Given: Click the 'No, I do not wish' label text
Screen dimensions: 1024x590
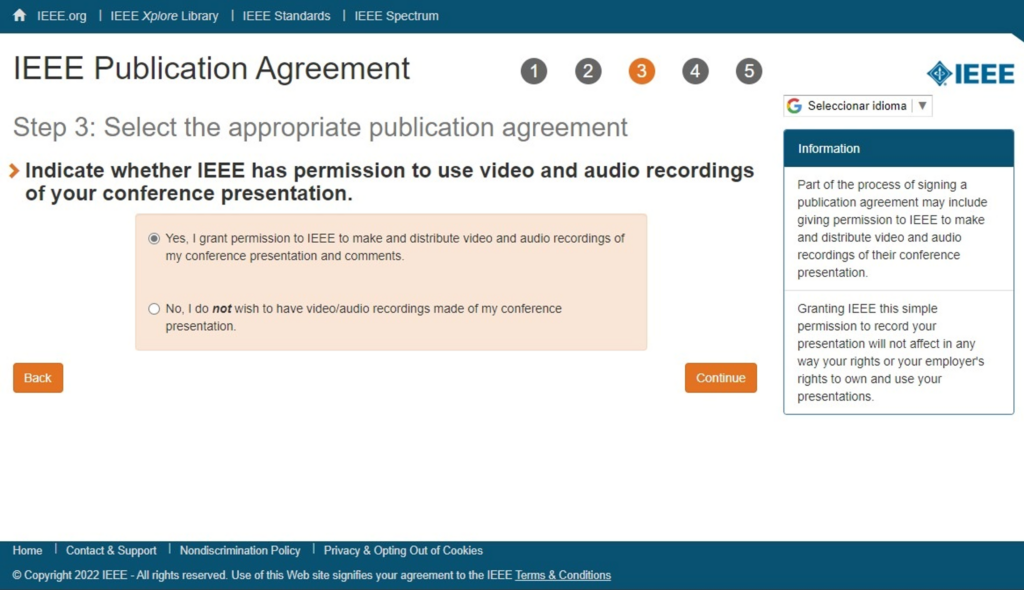Looking at the screenshot, I should point(363,317).
